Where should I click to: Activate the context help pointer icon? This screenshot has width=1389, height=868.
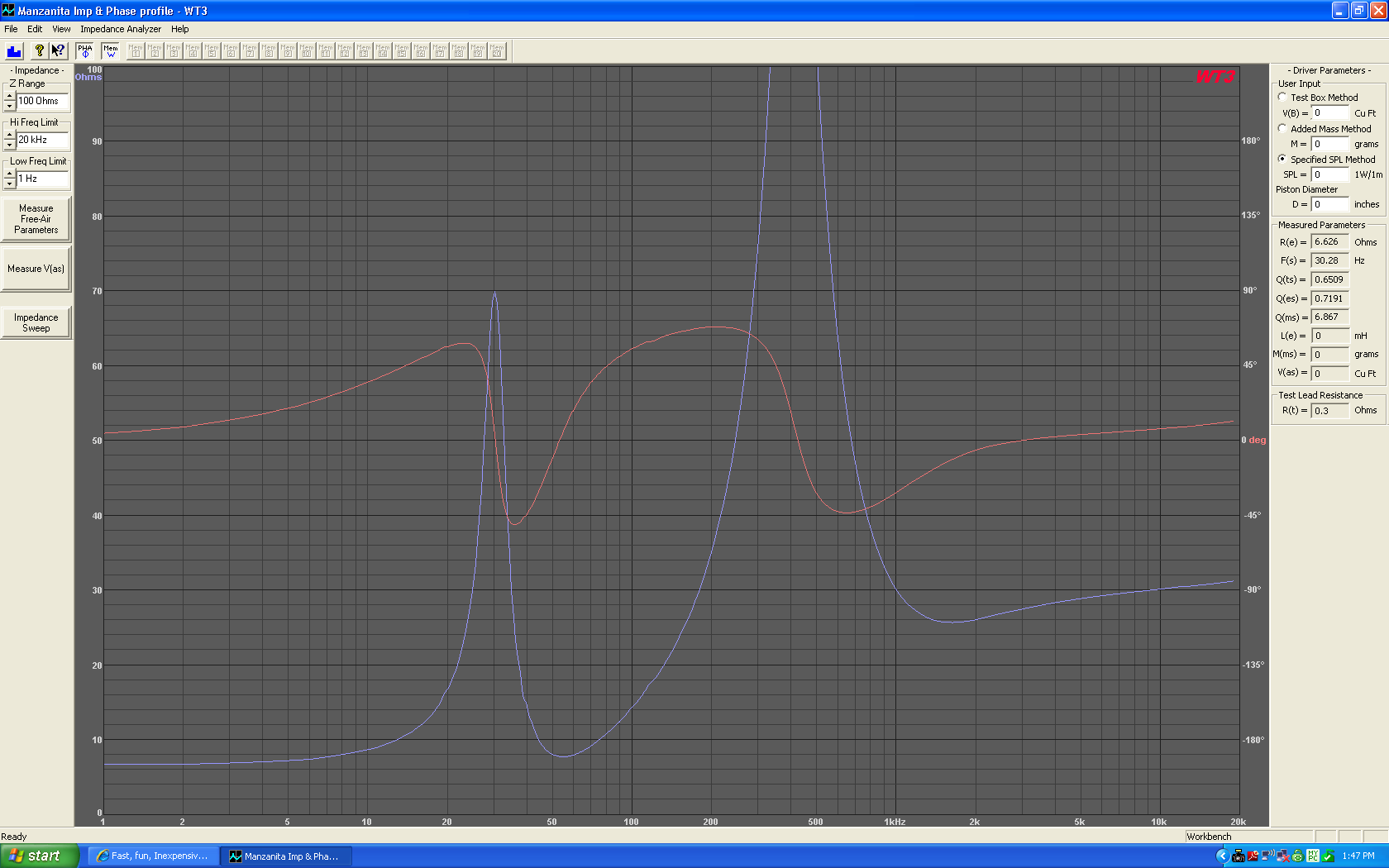[58, 51]
